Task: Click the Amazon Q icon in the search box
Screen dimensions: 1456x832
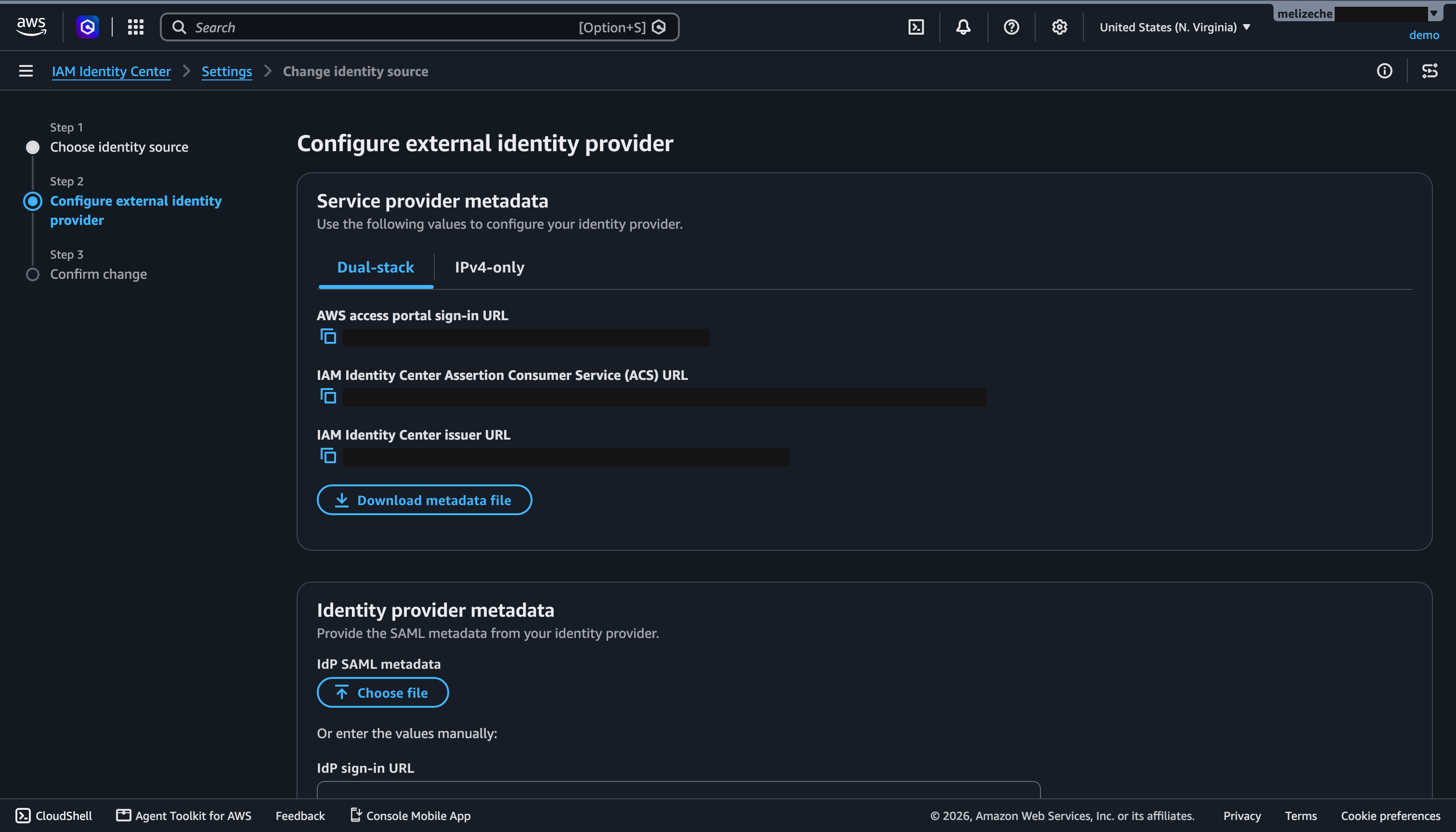Action: (659, 27)
